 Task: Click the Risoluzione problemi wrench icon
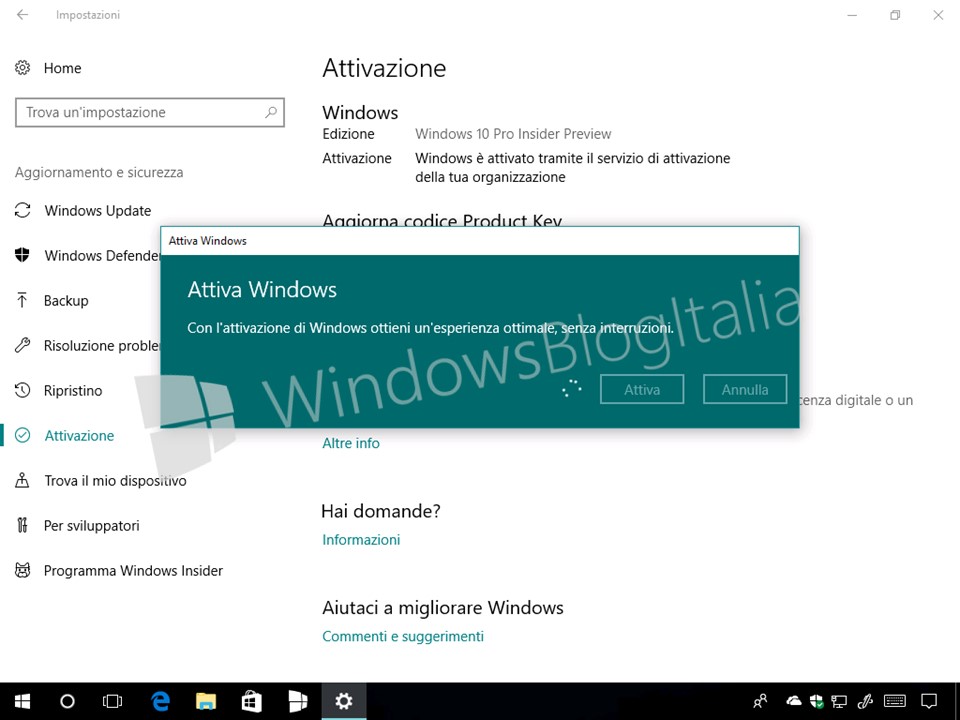click(x=23, y=345)
